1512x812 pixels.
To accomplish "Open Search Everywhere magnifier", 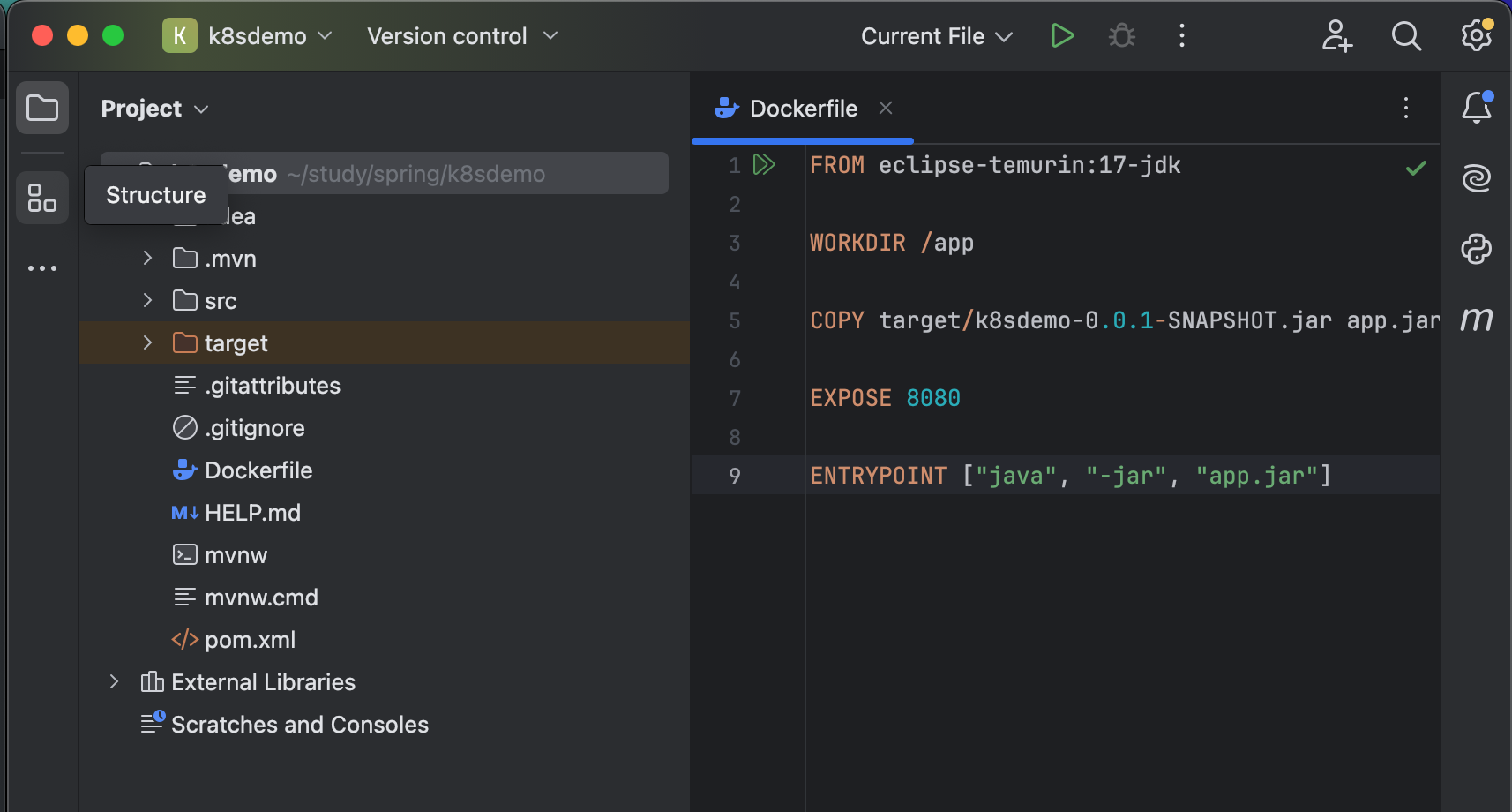I will pyautogui.click(x=1406, y=36).
